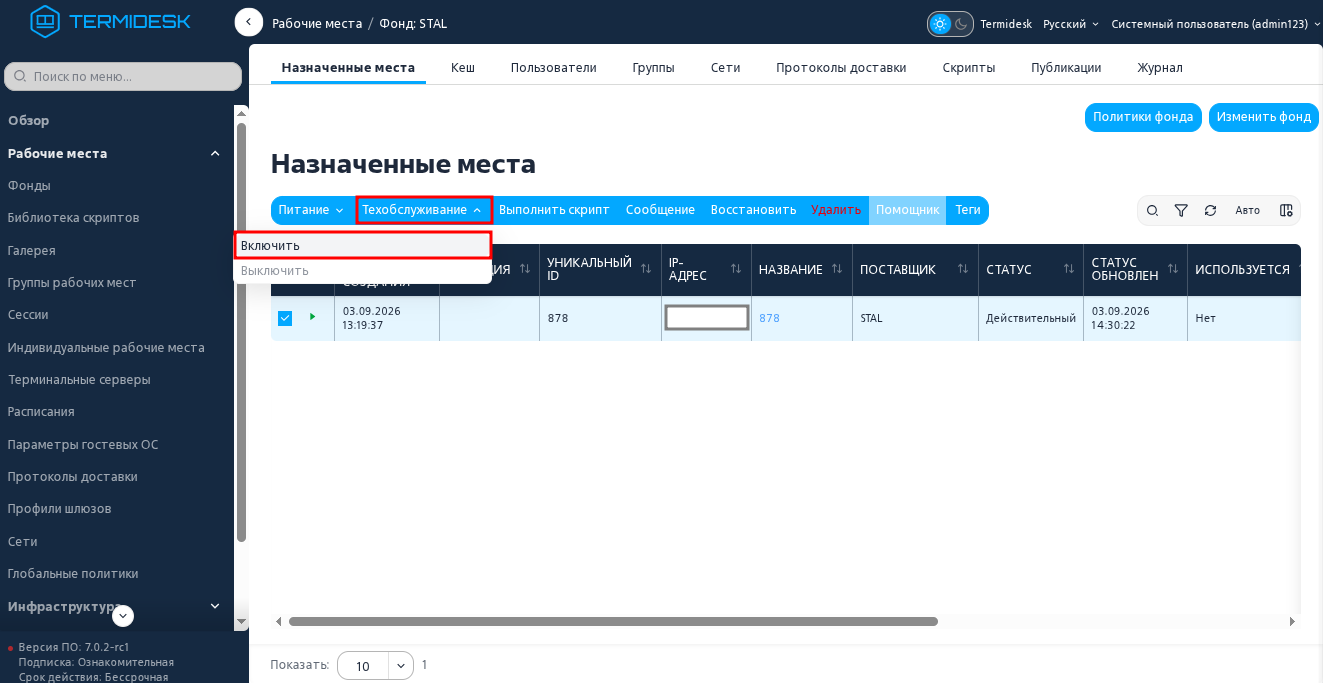Open the Русский language dropdown
This screenshot has width=1323, height=683.
[1071, 24]
